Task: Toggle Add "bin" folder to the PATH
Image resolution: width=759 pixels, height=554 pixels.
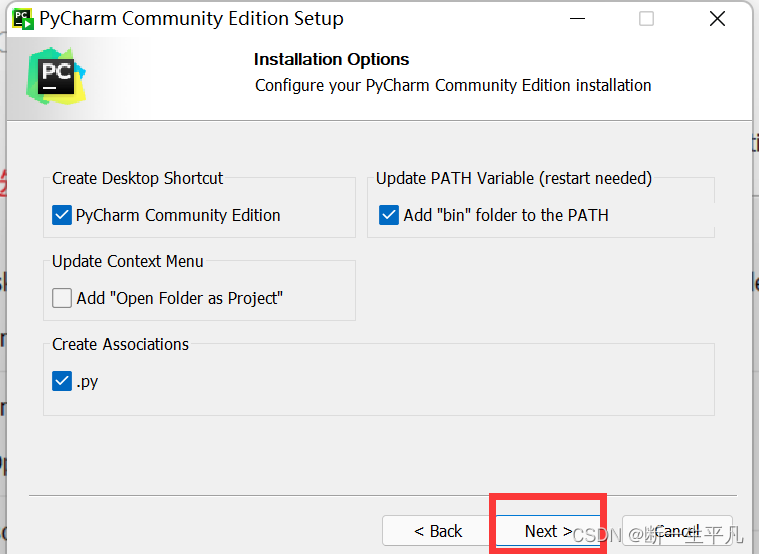Action: tap(389, 215)
